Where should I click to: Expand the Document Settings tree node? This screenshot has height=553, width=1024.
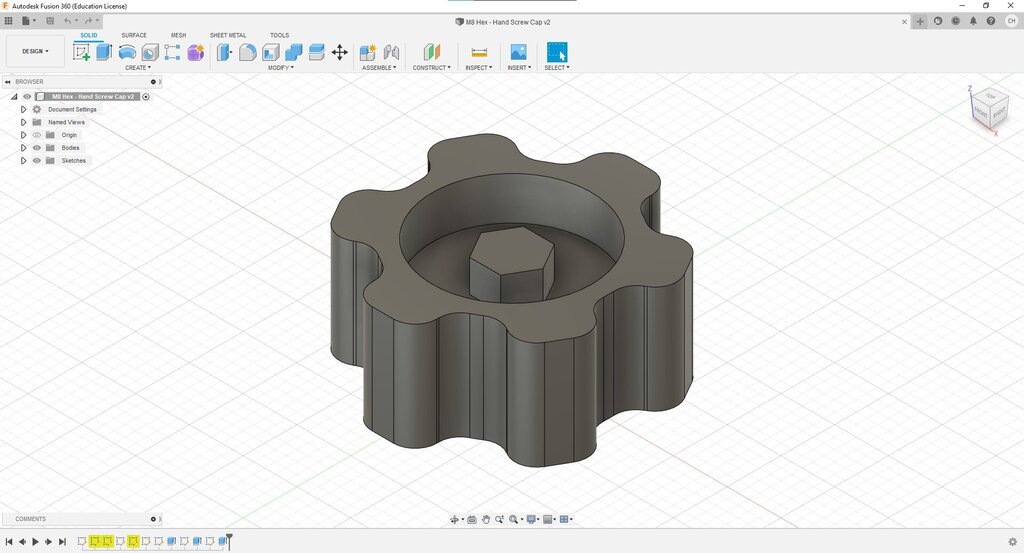[x=23, y=109]
